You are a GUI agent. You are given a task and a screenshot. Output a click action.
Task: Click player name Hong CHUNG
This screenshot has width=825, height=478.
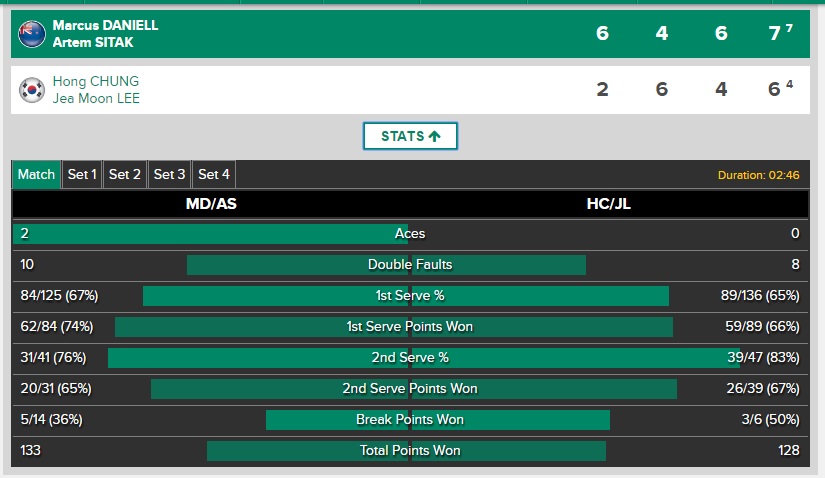tap(96, 81)
